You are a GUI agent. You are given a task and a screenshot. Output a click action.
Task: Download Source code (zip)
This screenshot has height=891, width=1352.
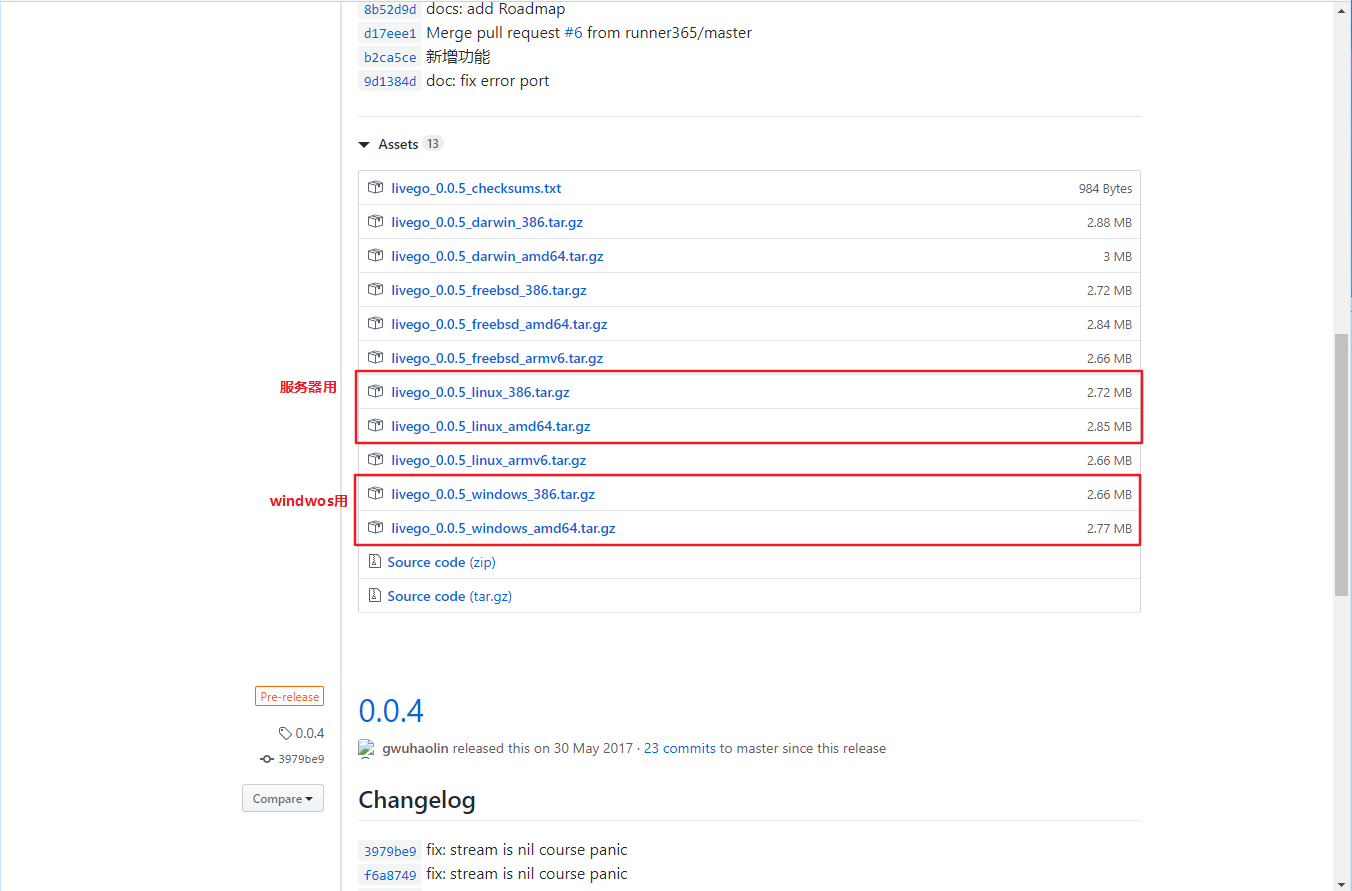point(441,562)
